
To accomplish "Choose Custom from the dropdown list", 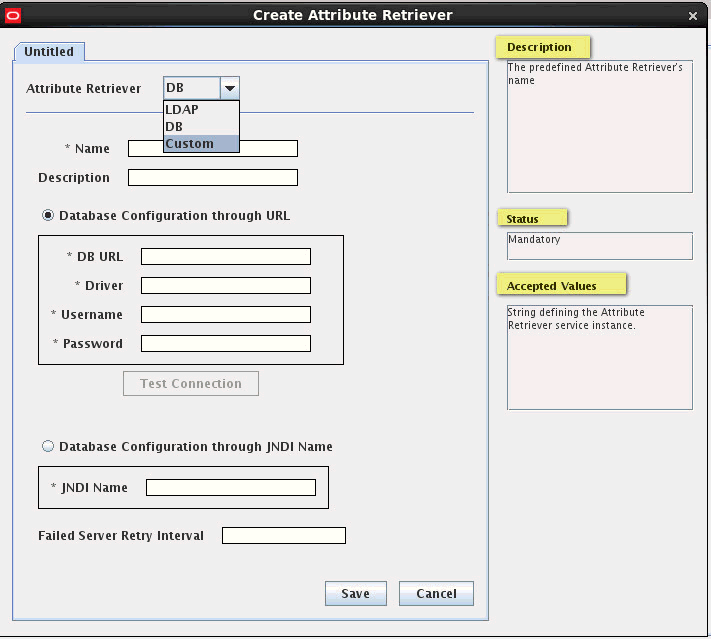I will (201, 143).
